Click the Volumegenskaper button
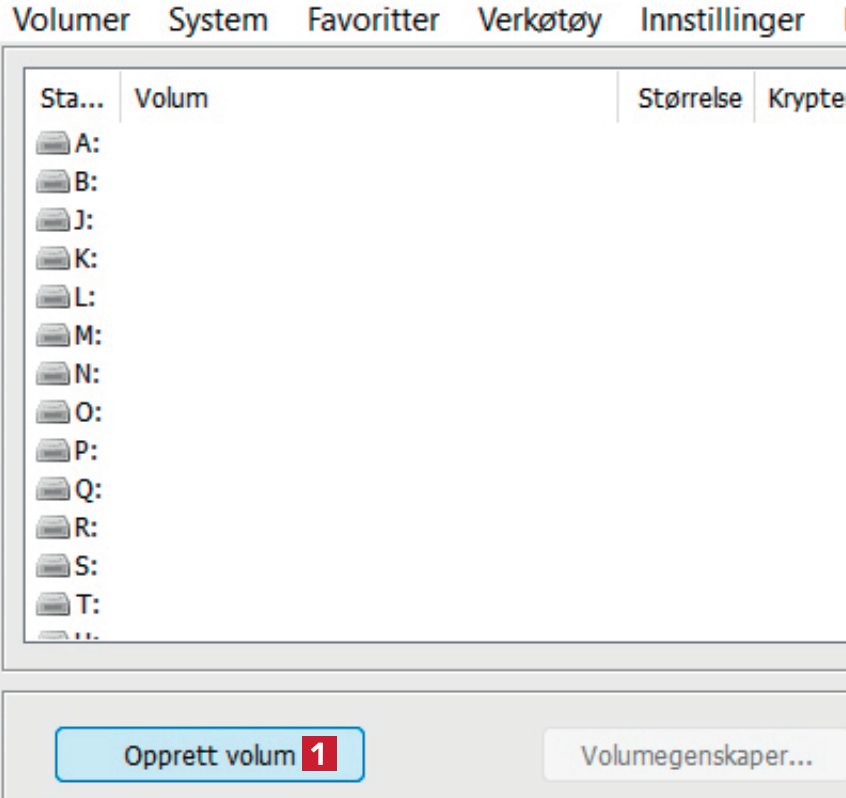This screenshot has width=846, height=798. (x=697, y=755)
